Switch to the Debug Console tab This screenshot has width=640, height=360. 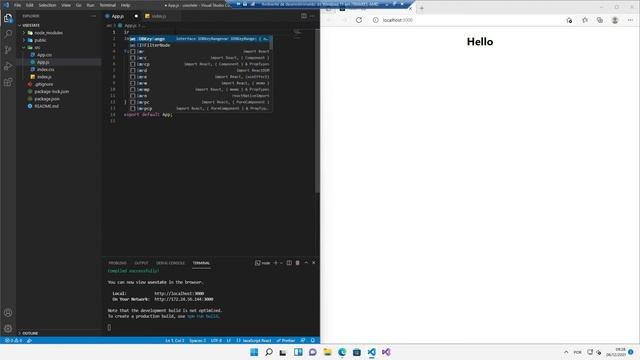pos(171,263)
